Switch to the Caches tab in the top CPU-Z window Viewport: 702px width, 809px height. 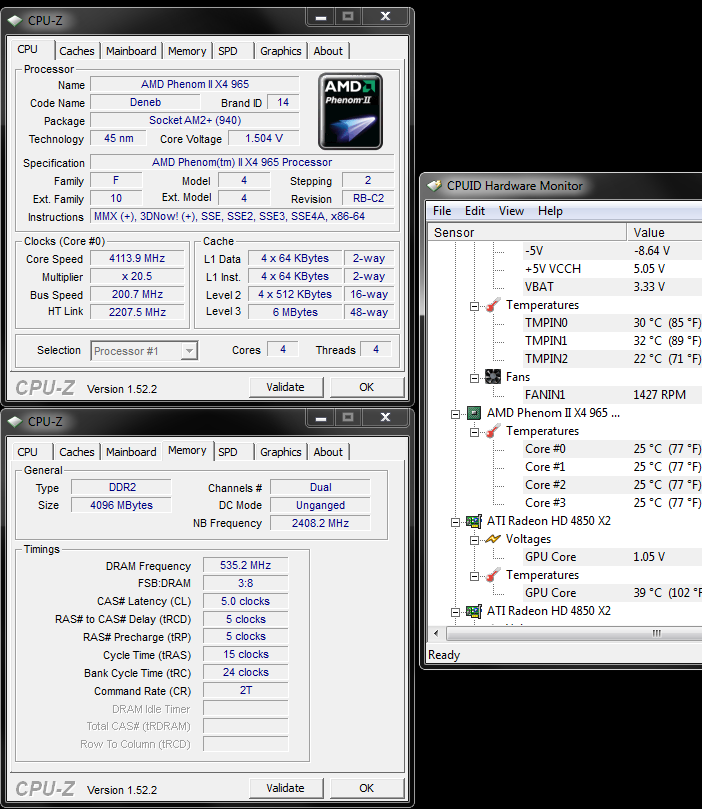(x=77, y=51)
